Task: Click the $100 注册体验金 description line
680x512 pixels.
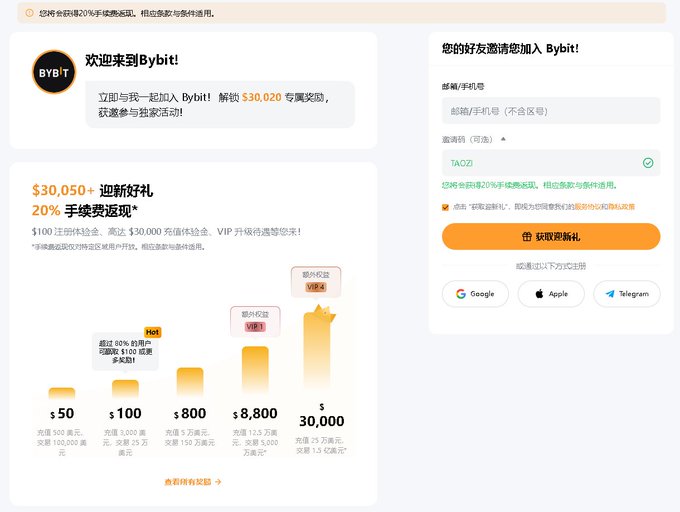Action: pos(166,232)
